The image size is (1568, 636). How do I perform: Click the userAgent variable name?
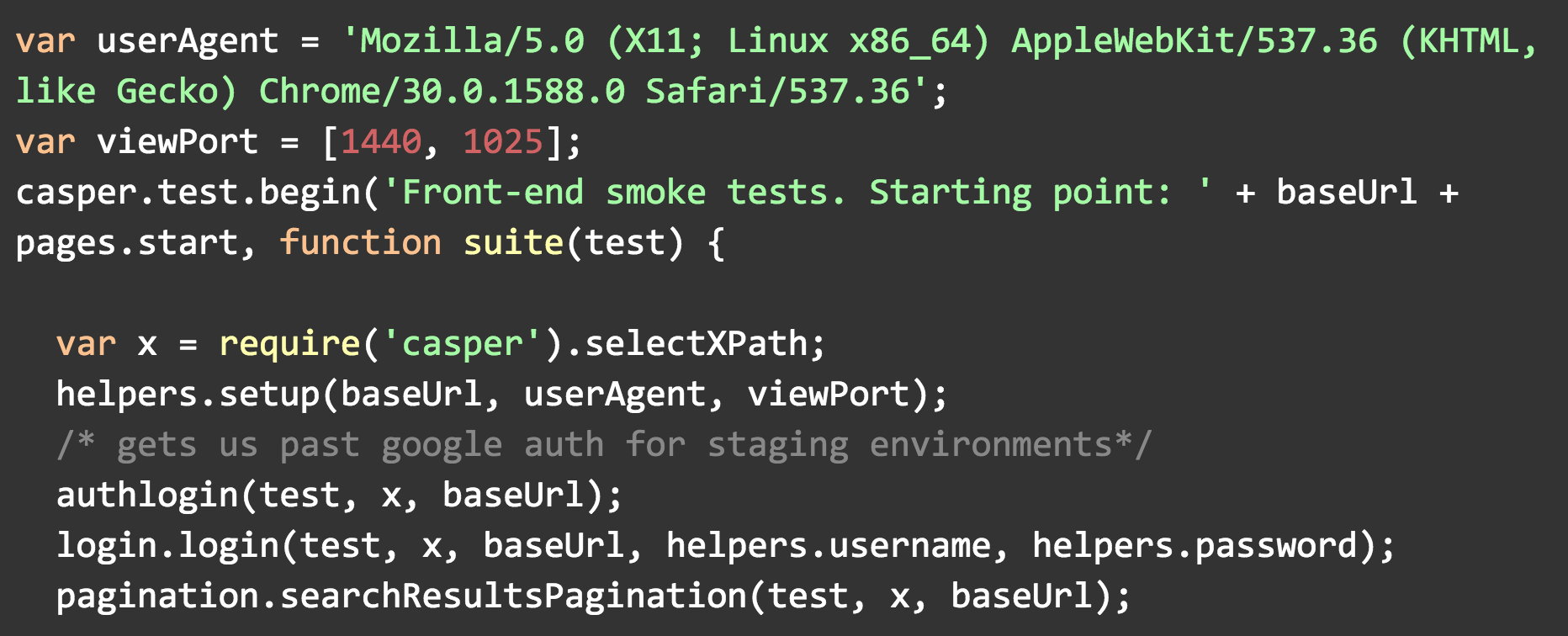(188, 41)
